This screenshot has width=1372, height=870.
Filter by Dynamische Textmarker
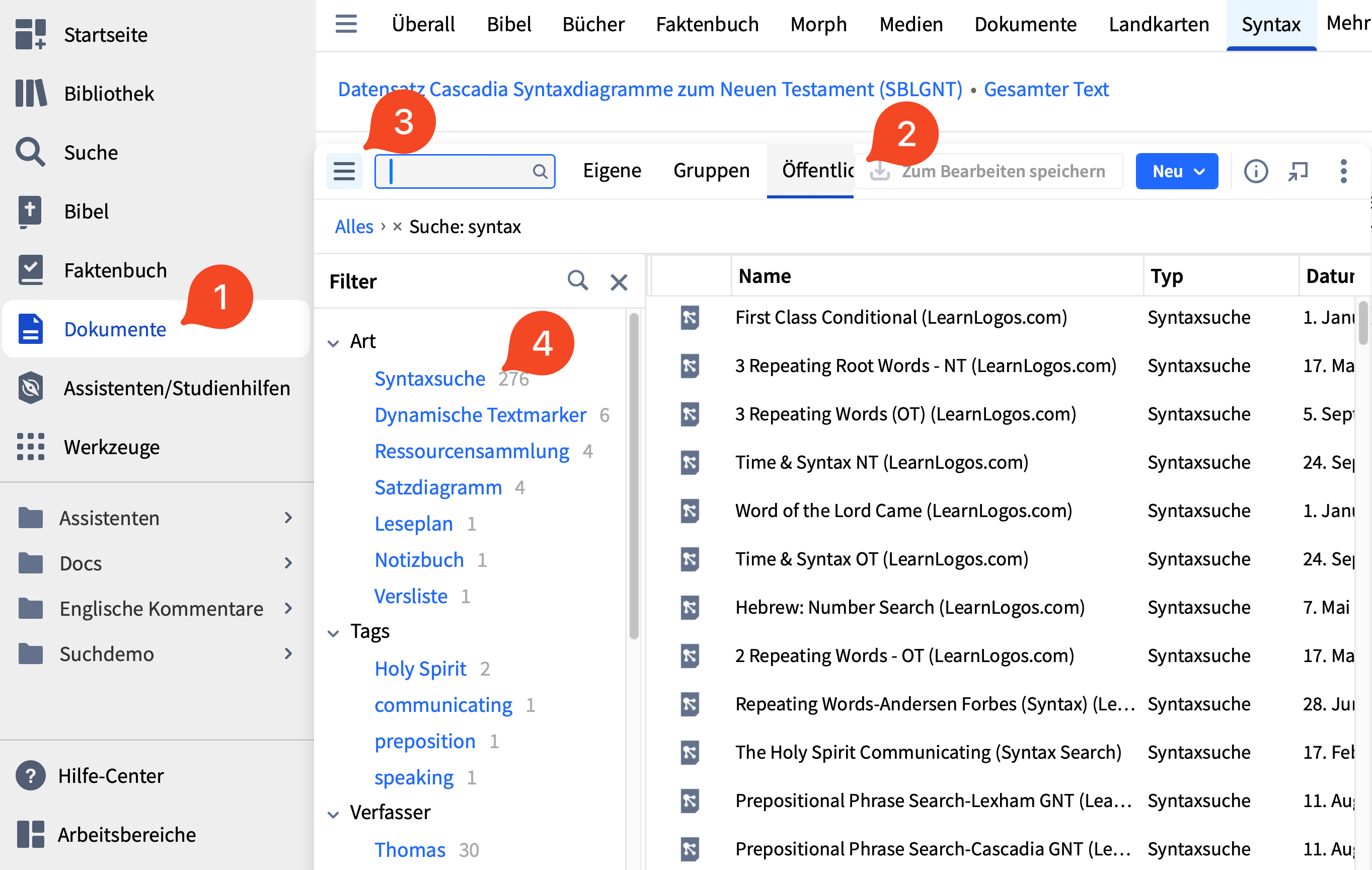[x=480, y=415]
